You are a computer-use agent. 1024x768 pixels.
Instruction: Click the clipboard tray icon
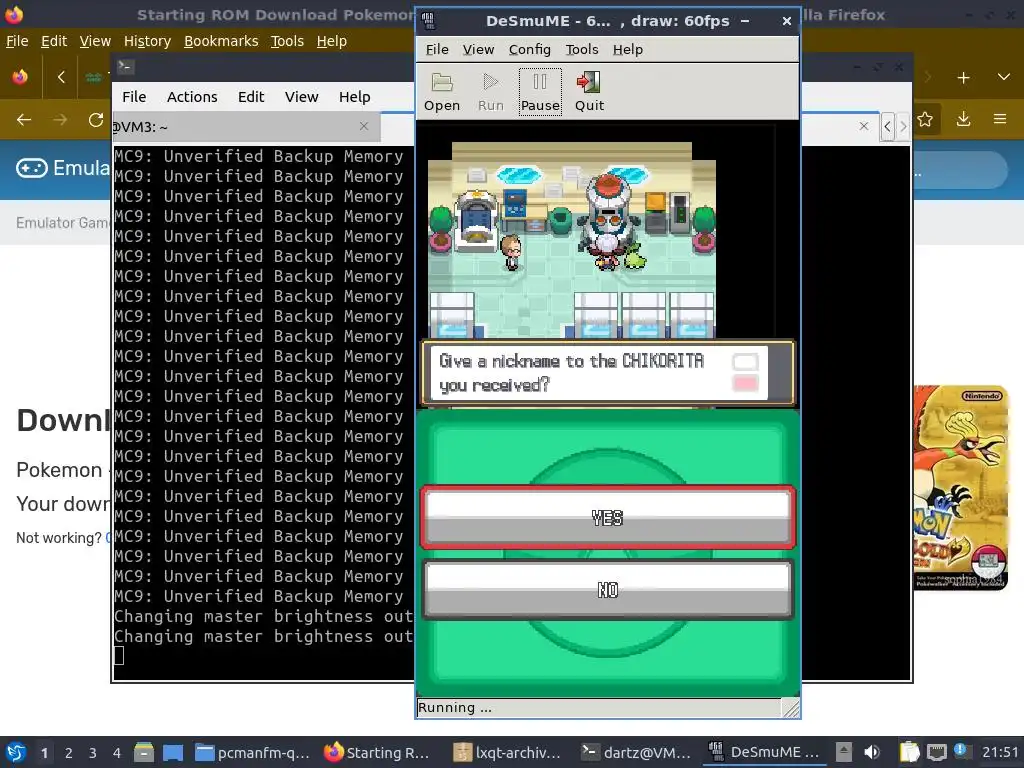[909, 752]
